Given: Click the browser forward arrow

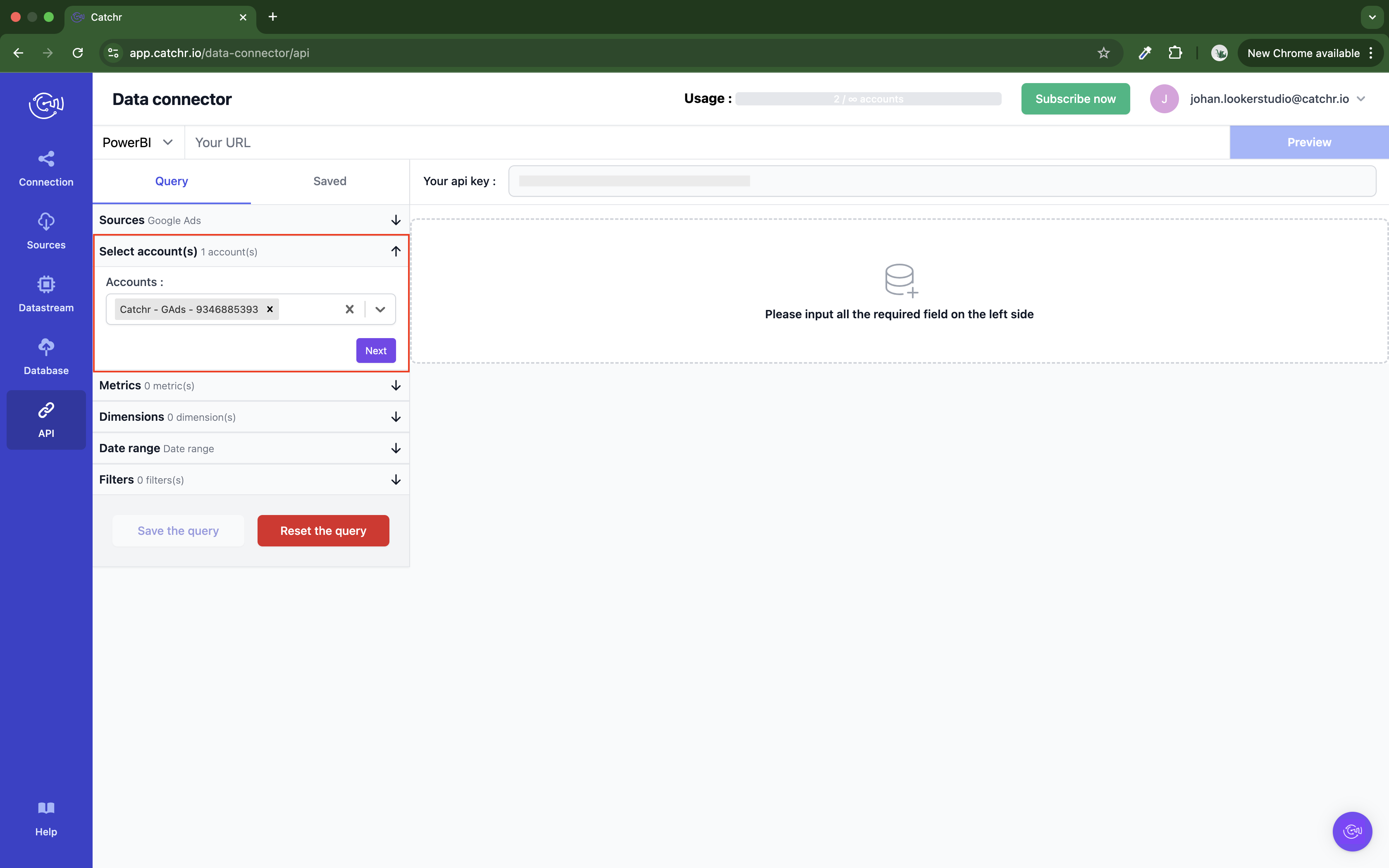Looking at the screenshot, I should click(x=48, y=53).
